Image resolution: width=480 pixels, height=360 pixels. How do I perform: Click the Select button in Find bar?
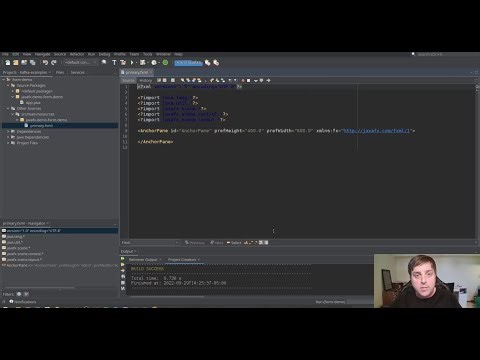point(234,242)
